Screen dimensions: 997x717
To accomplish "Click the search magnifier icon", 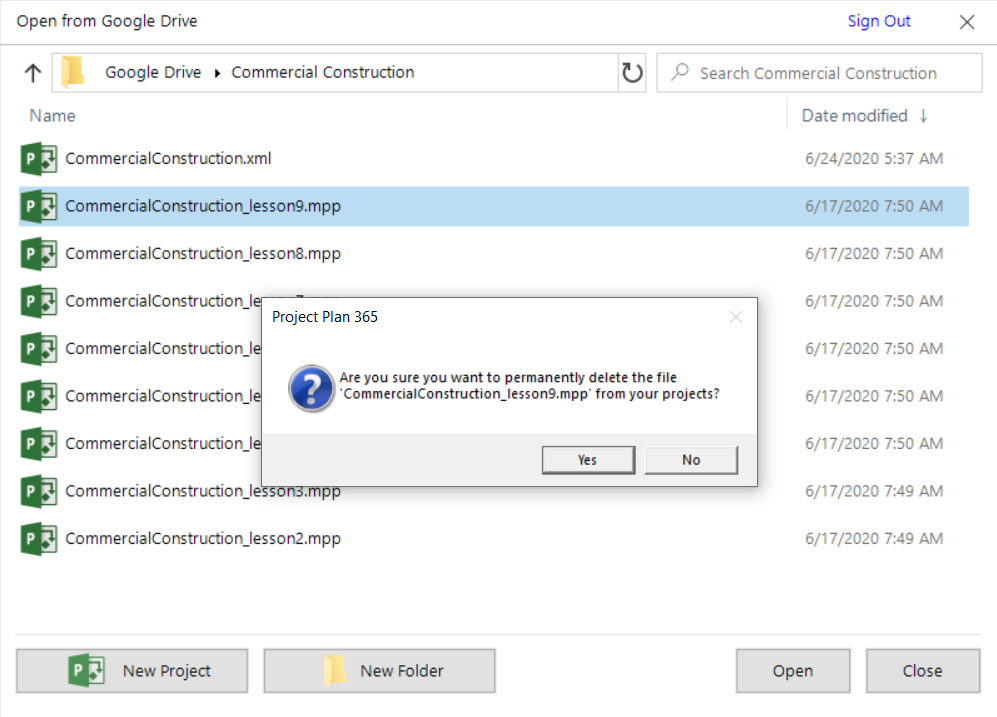I will point(680,72).
